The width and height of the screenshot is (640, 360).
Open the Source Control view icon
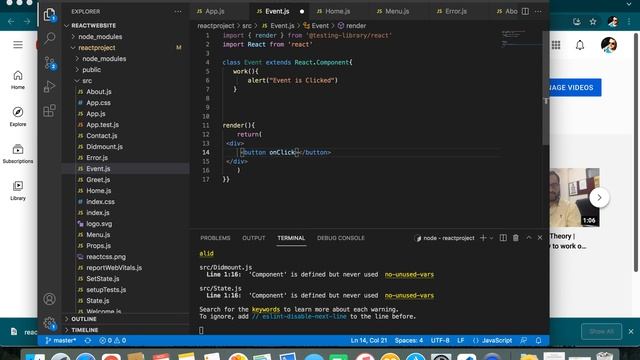tap(49, 62)
